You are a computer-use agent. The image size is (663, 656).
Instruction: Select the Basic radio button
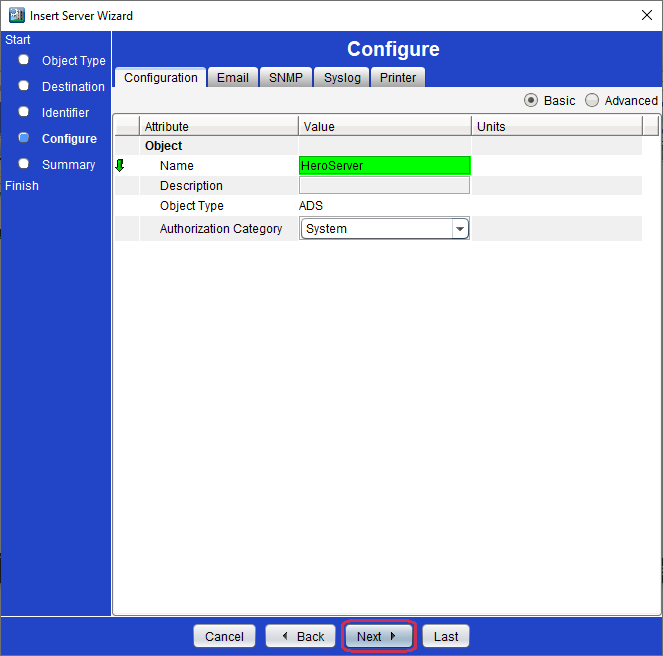(531, 100)
